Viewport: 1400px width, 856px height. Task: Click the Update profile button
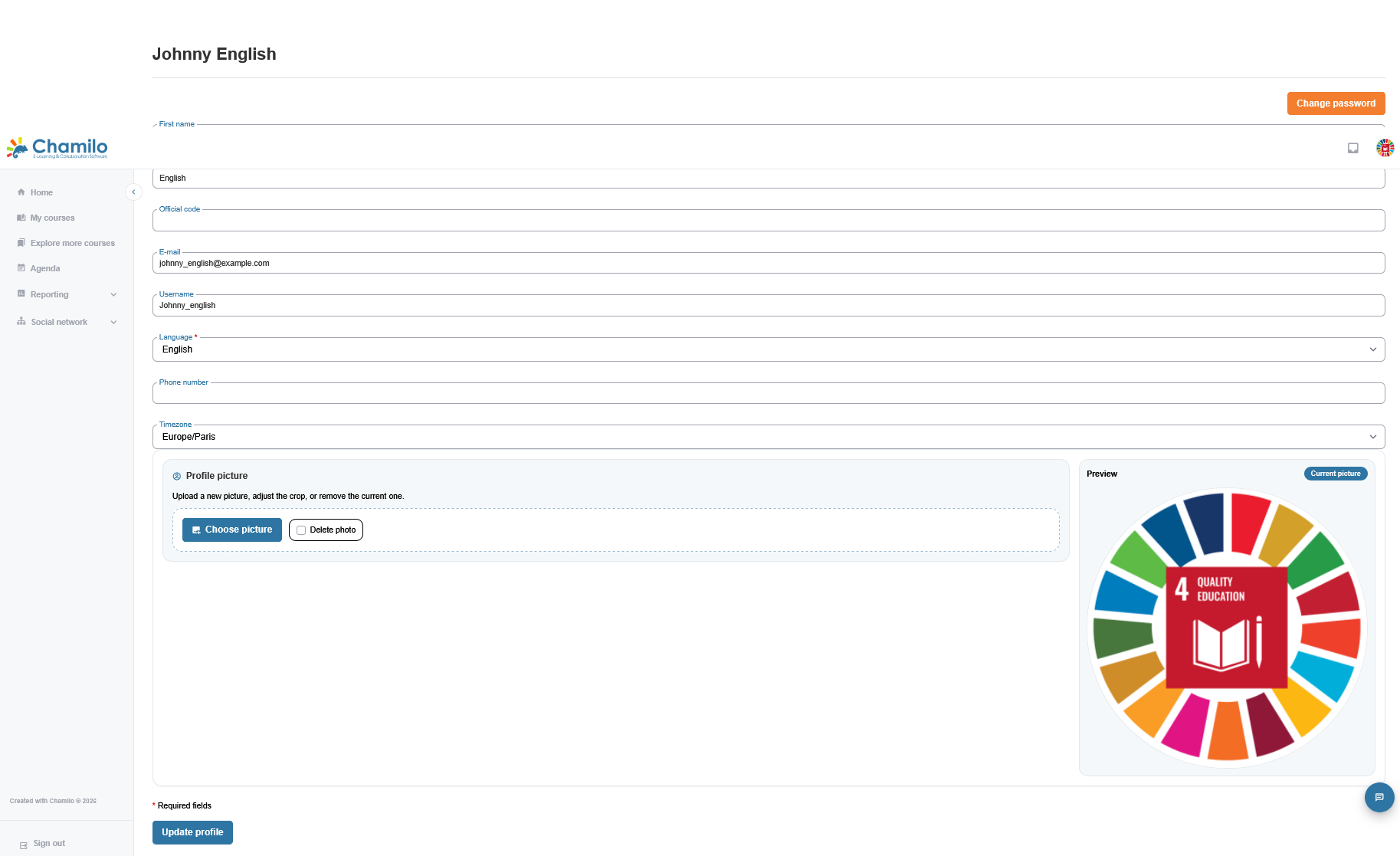click(192, 832)
